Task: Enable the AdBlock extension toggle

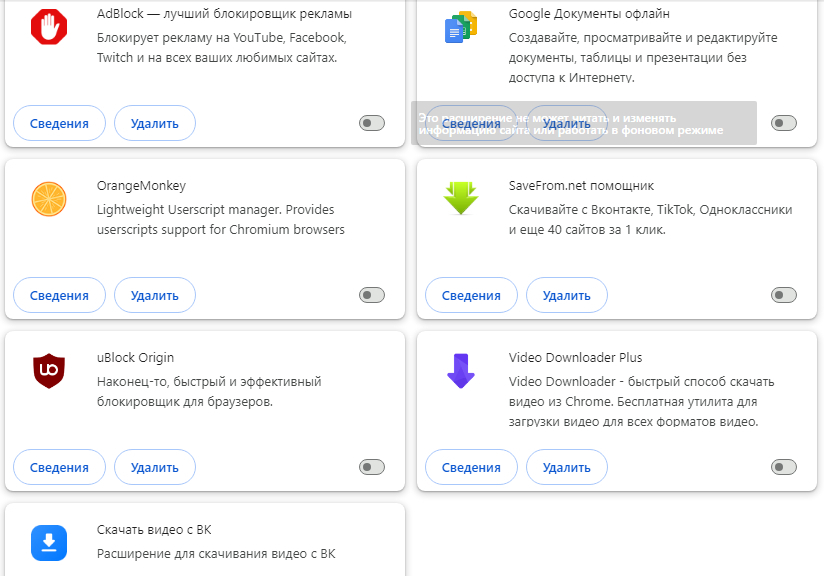Action: pyautogui.click(x=372, y=123)
